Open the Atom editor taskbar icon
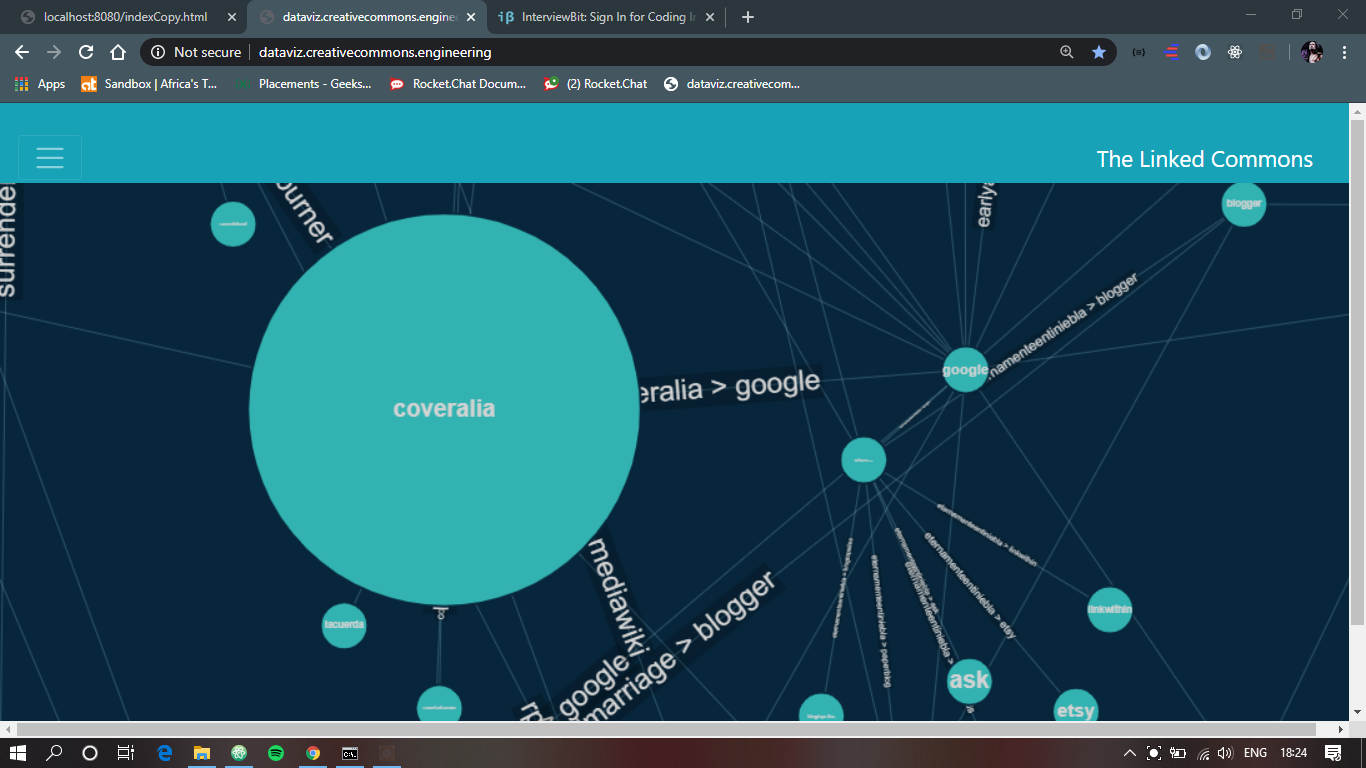This screenshot has width=1366, height=768. (x=239, y=753)
